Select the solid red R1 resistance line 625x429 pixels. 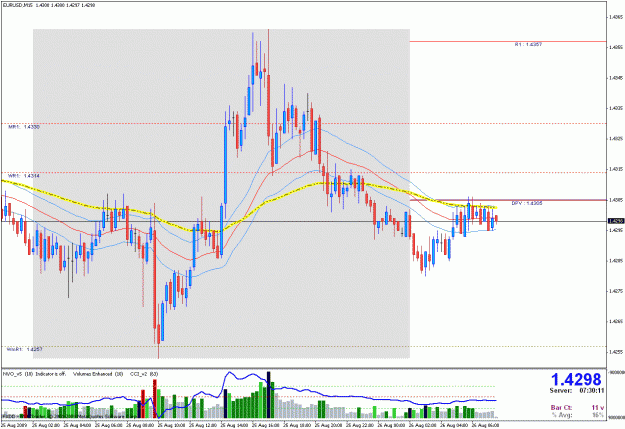[x=507, y=41]
